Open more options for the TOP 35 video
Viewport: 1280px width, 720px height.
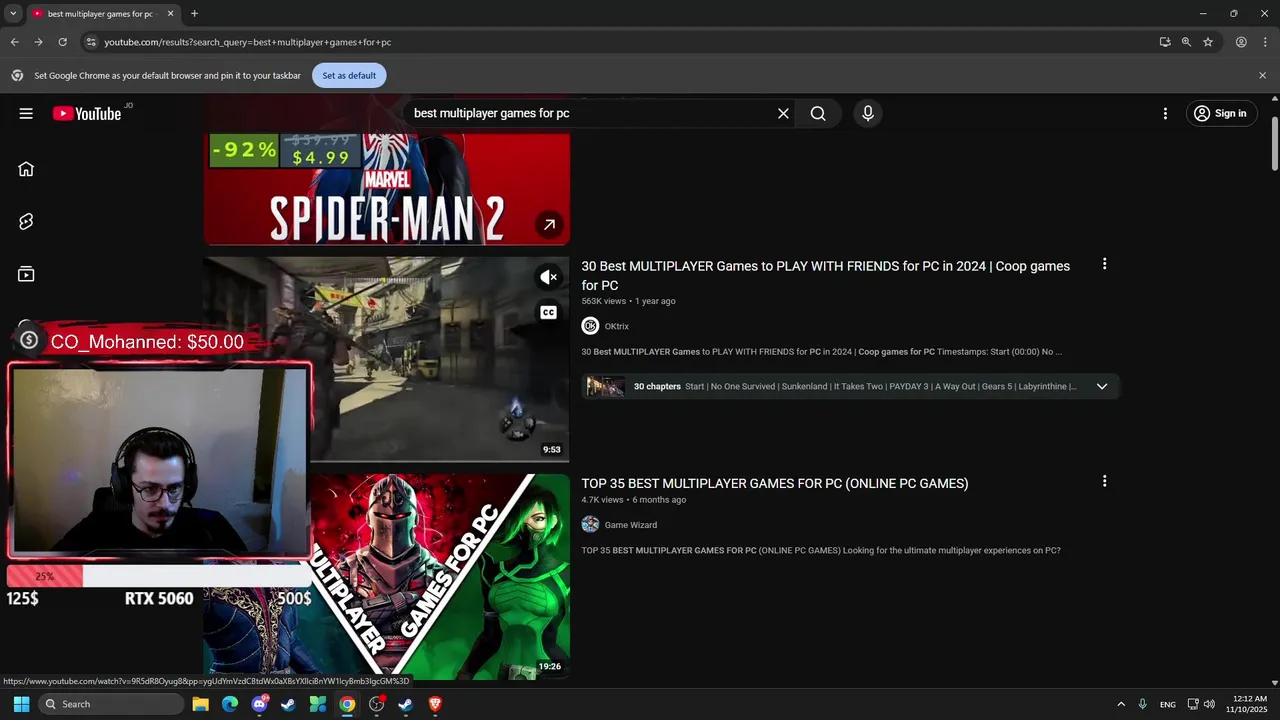click(1104, 481)
